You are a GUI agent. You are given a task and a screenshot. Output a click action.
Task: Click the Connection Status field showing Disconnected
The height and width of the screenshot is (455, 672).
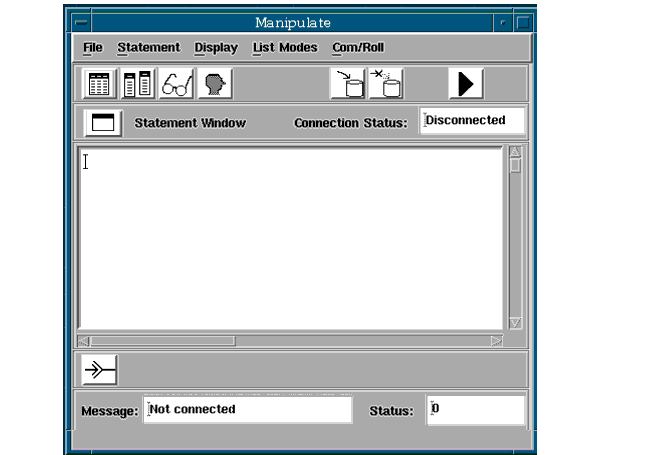471,121
